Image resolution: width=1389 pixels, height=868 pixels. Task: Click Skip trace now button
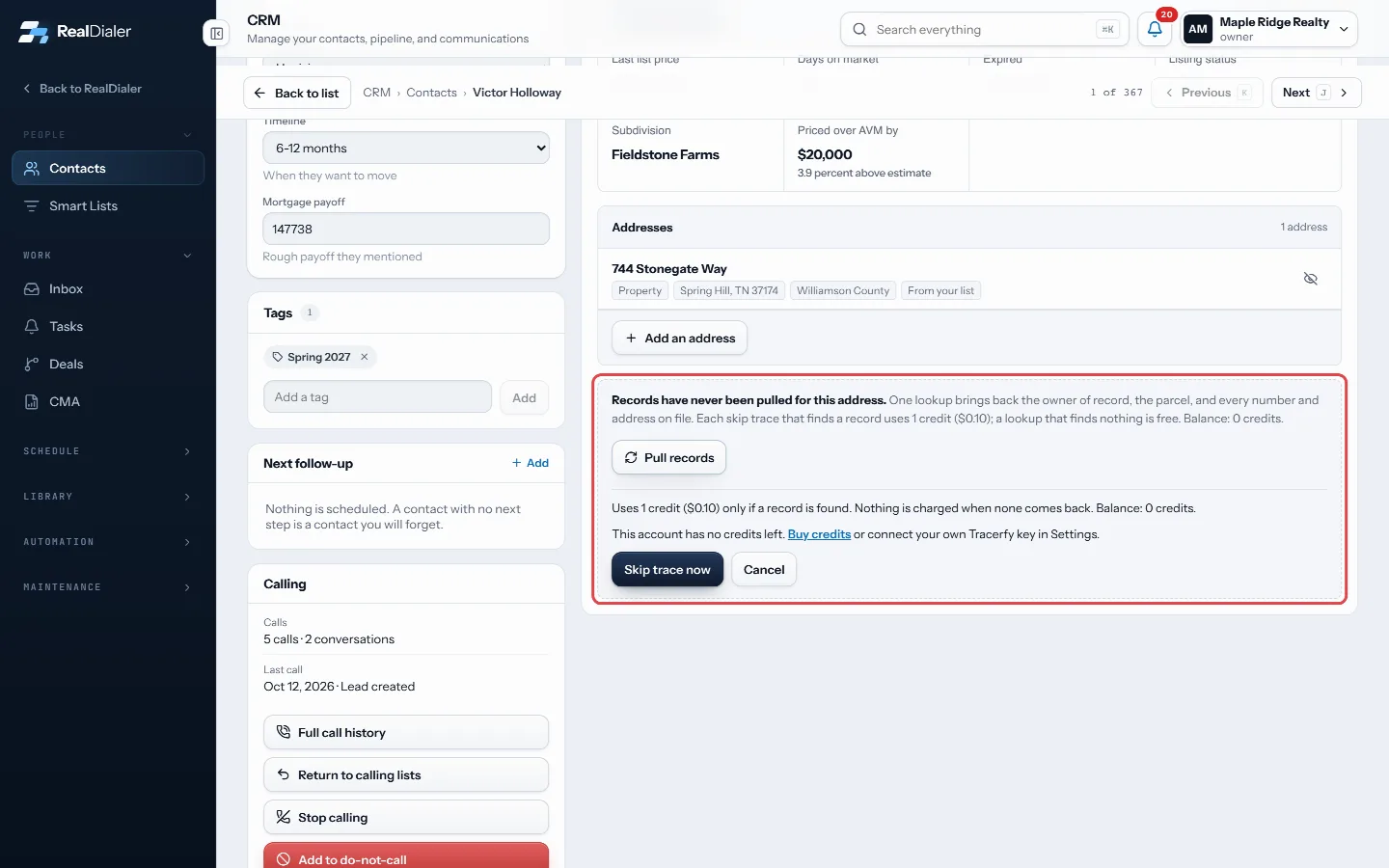(667, 570)
